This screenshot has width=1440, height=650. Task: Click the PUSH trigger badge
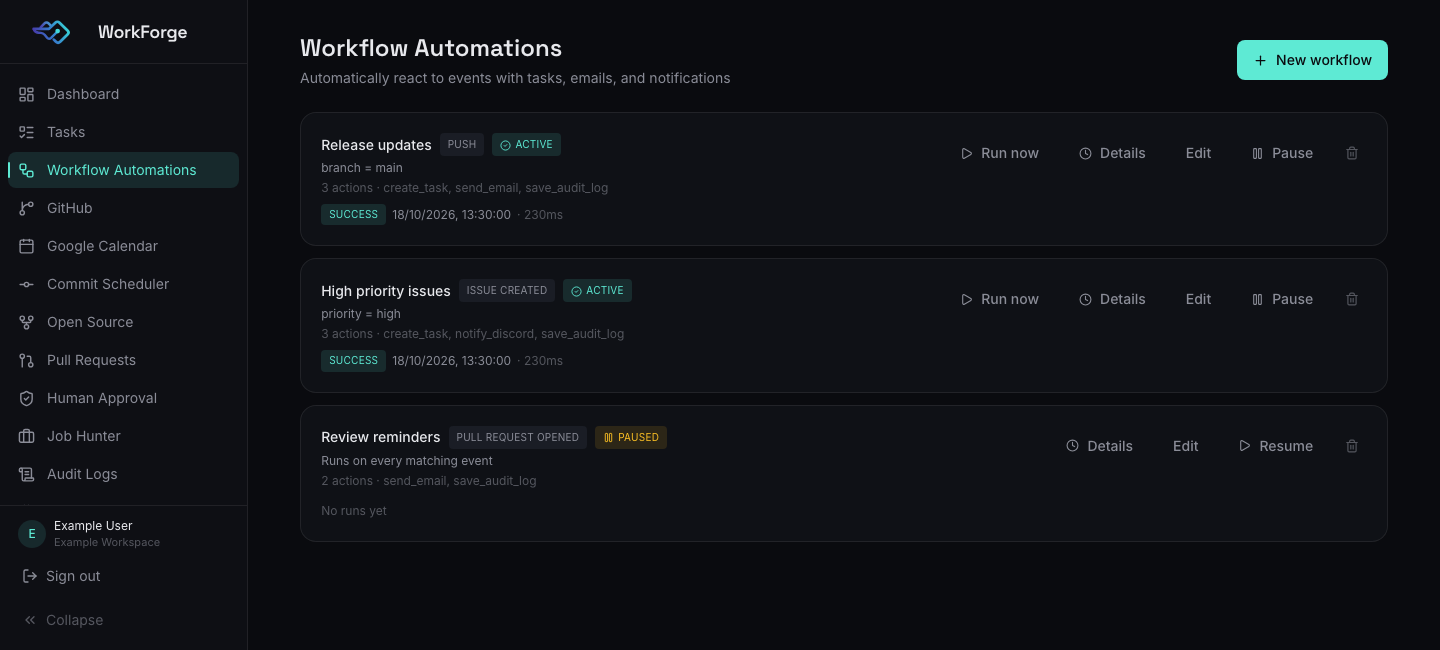point(462,145)
